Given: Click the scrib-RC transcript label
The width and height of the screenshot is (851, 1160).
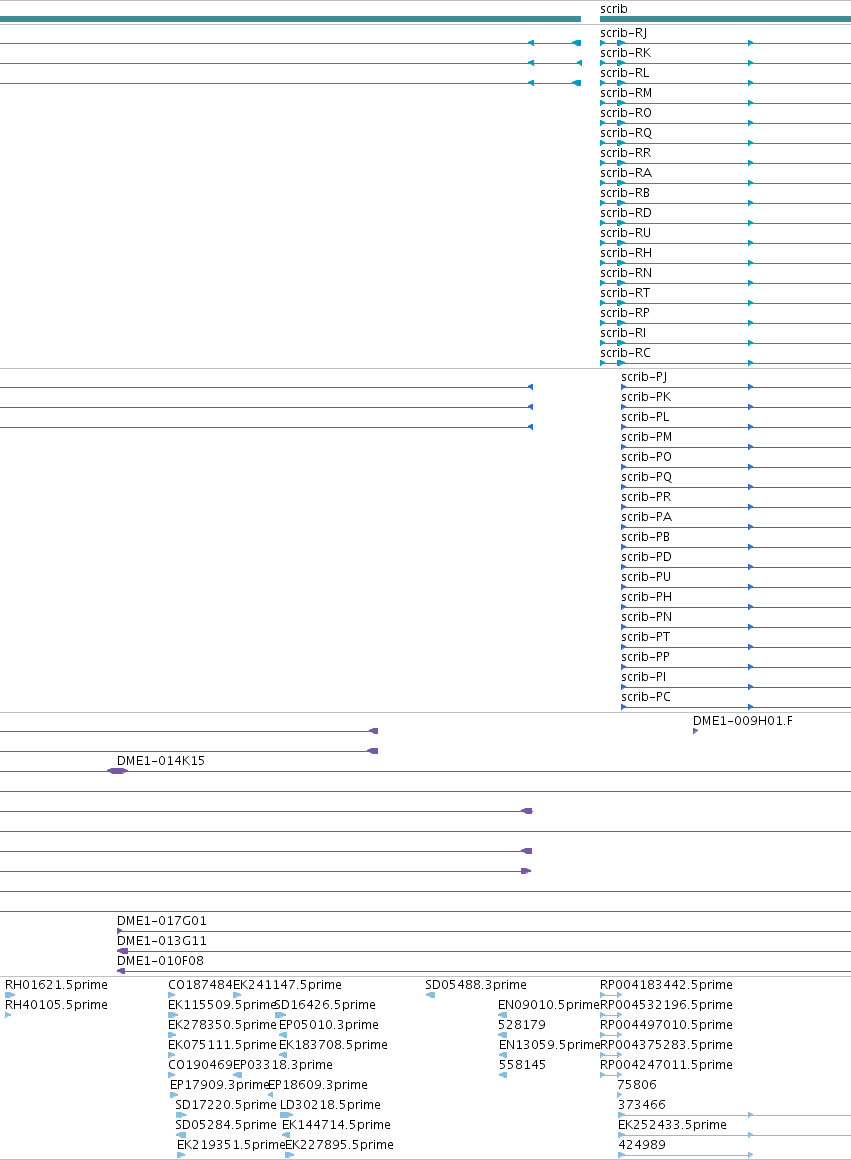Looking at the screenshot, I should pos(625,352).
